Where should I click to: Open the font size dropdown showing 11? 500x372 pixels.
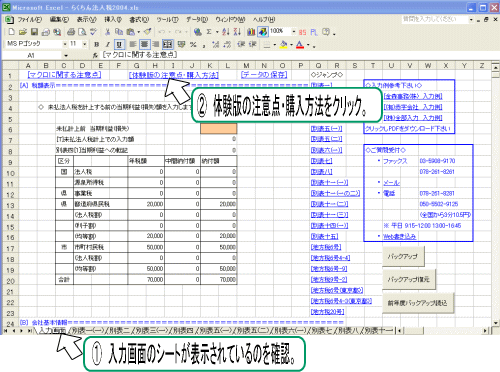click(85, 44)
